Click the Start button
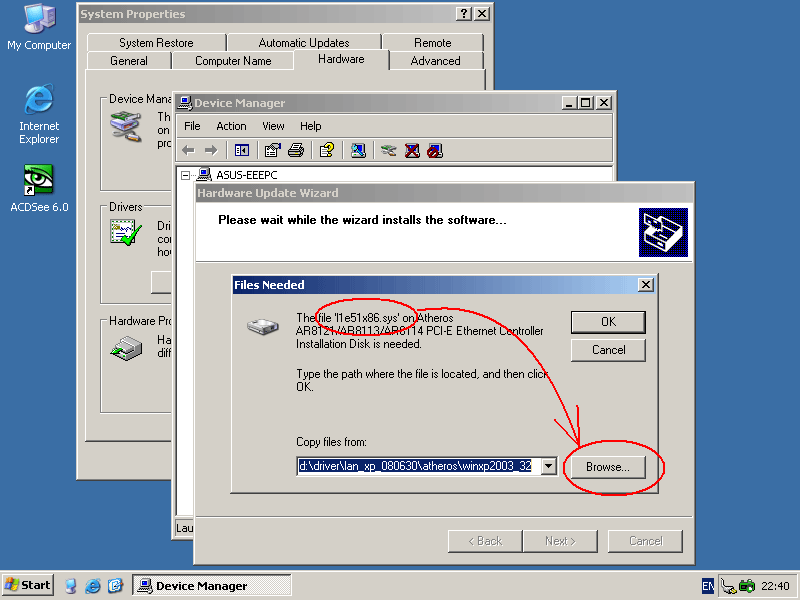 pos(28,585)
